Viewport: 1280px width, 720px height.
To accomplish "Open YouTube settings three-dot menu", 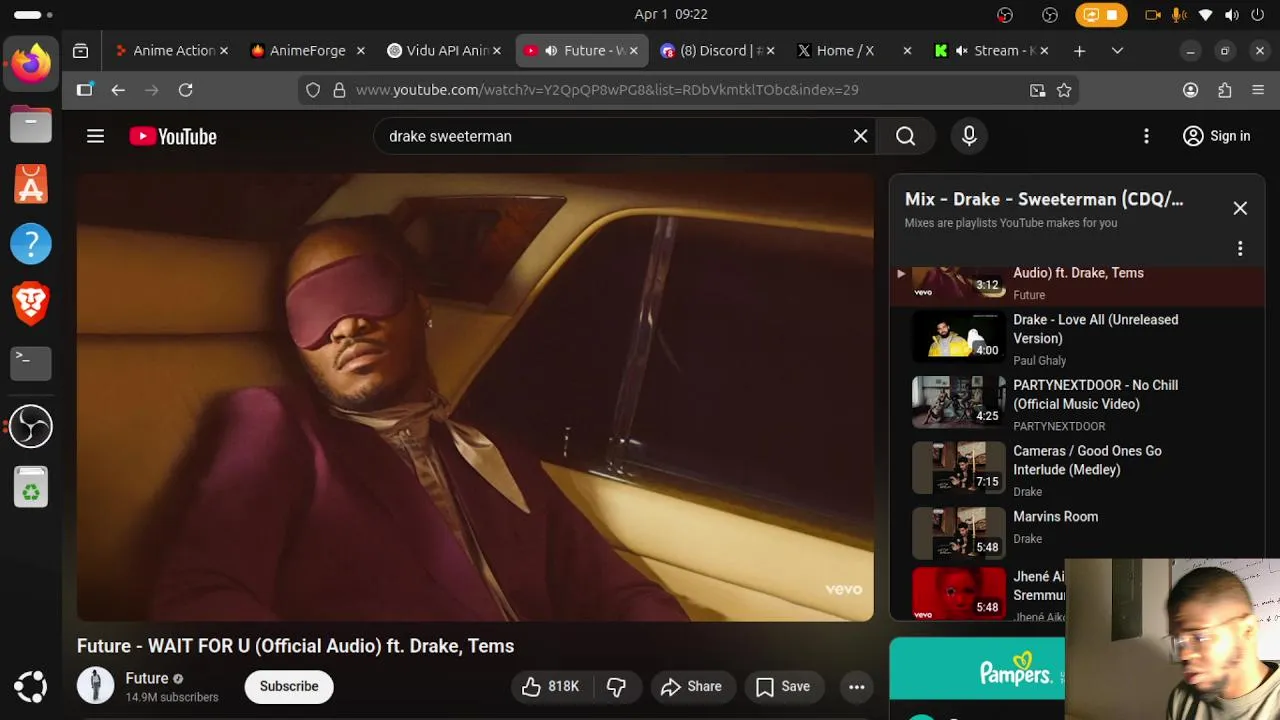I will coord(1146,136).
